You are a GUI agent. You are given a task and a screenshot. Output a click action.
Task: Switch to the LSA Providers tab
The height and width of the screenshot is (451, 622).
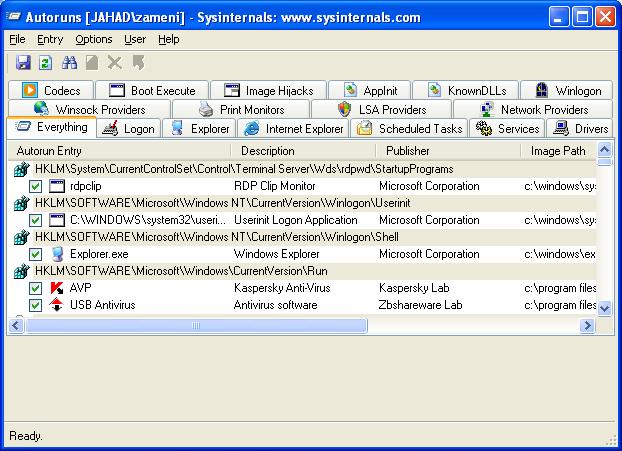(x=382, y=109)
